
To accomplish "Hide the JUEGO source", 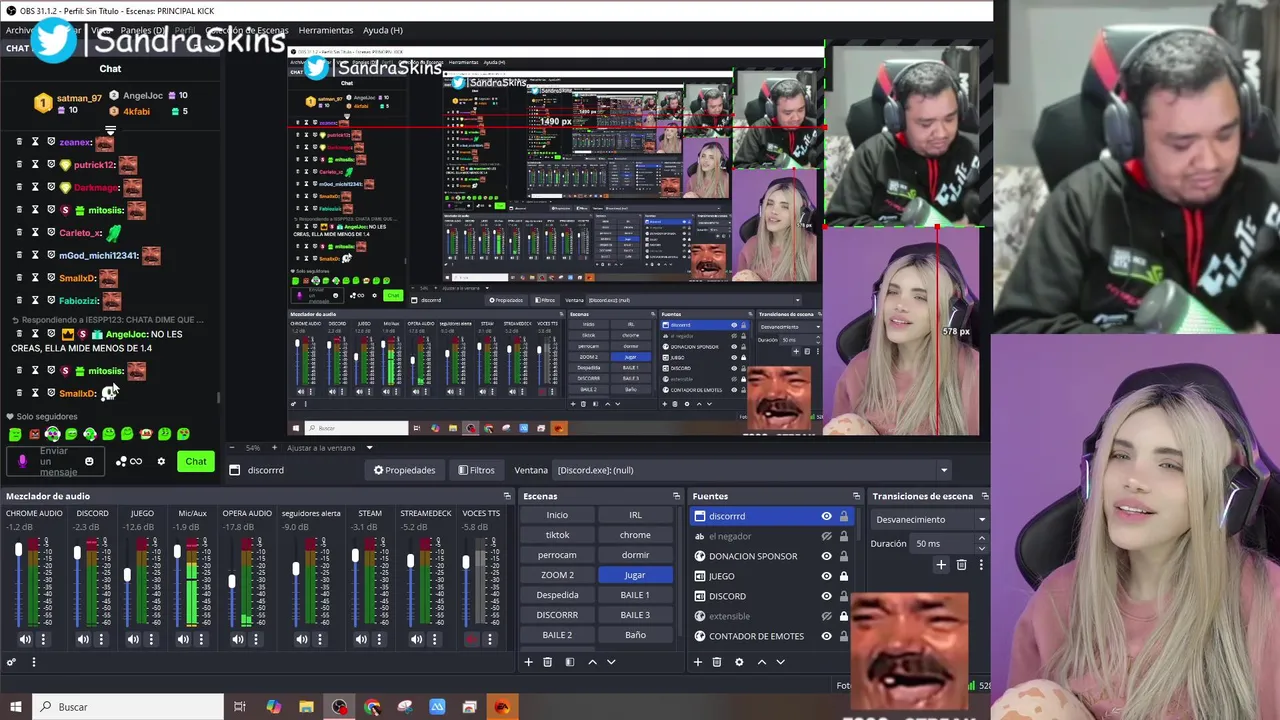I will (826, 576).
